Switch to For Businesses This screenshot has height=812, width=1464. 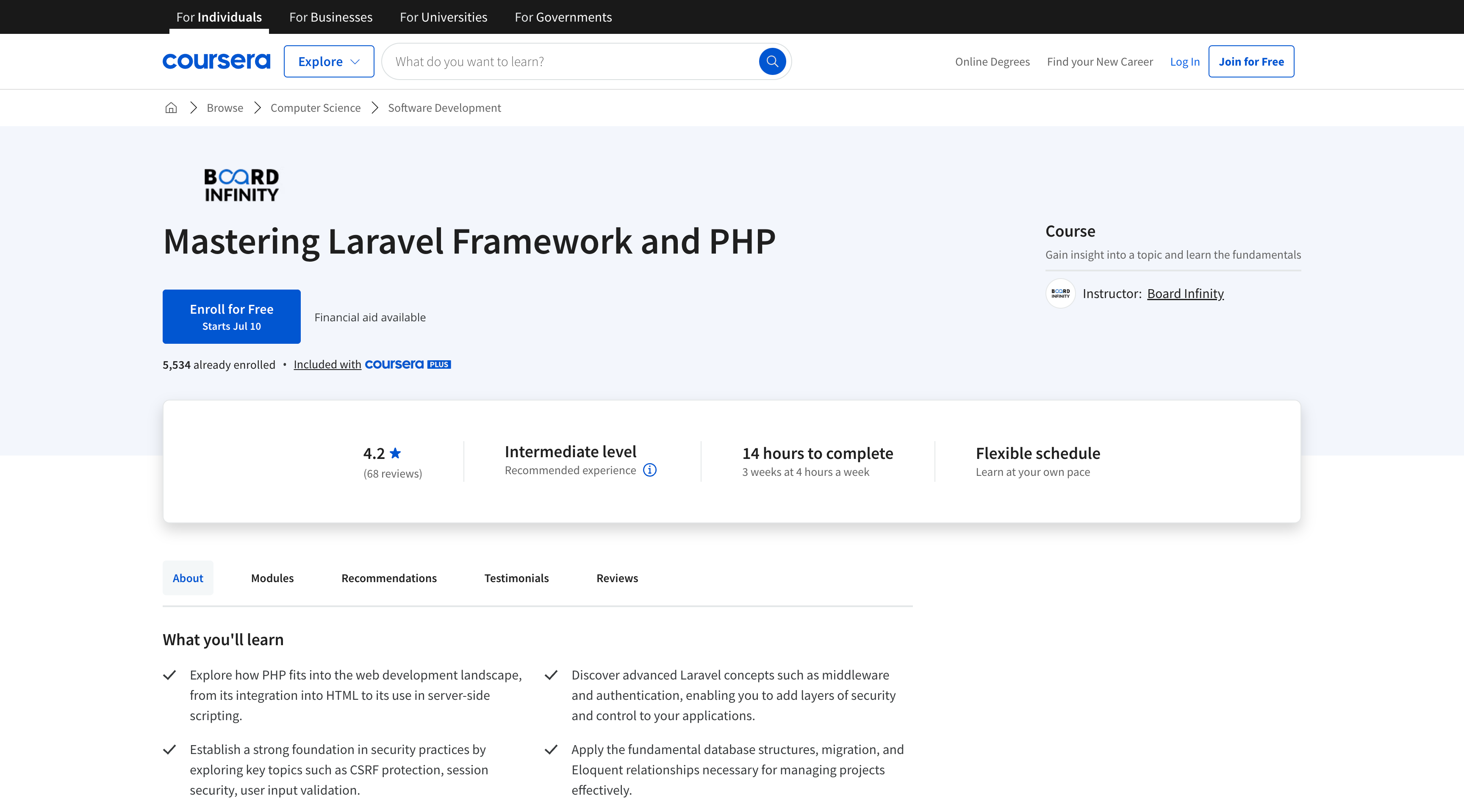(x=331, y=17)
